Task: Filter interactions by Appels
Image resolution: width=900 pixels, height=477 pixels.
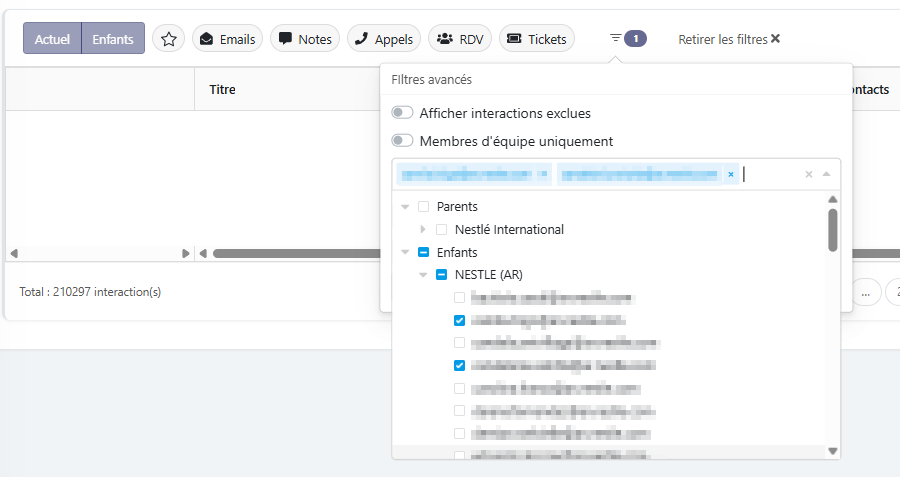Action: pos(384,39)
